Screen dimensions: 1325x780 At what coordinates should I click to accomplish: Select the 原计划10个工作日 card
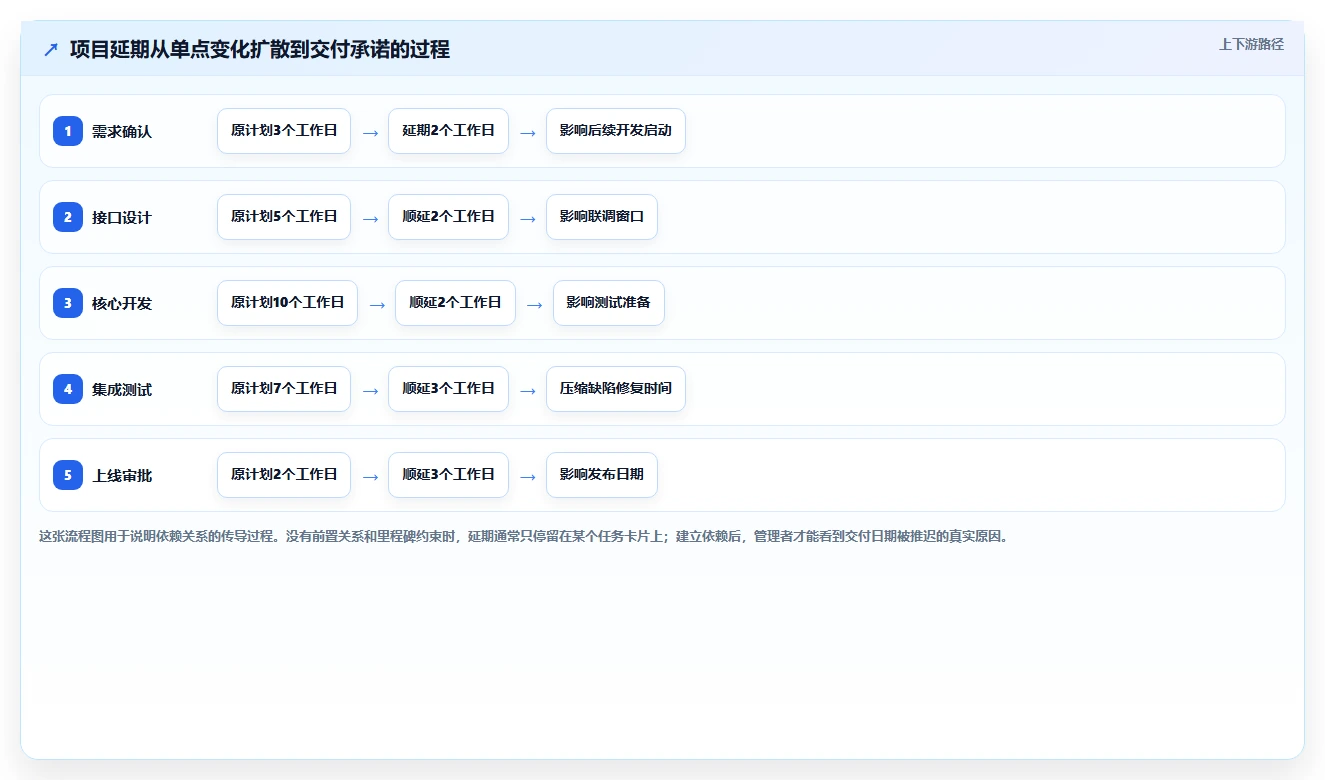coord(287,303)
